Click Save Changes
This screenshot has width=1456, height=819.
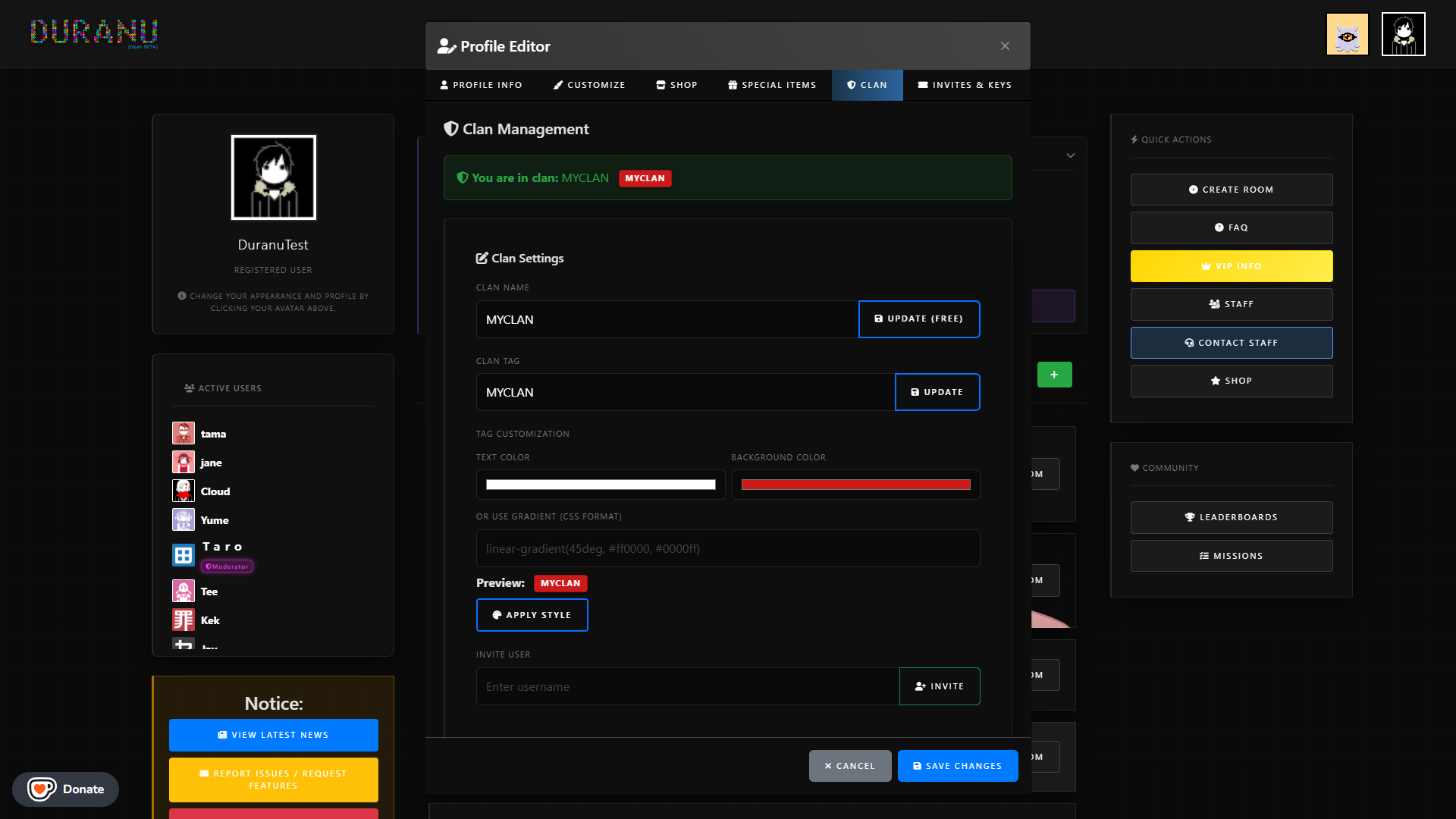point(957,766)
